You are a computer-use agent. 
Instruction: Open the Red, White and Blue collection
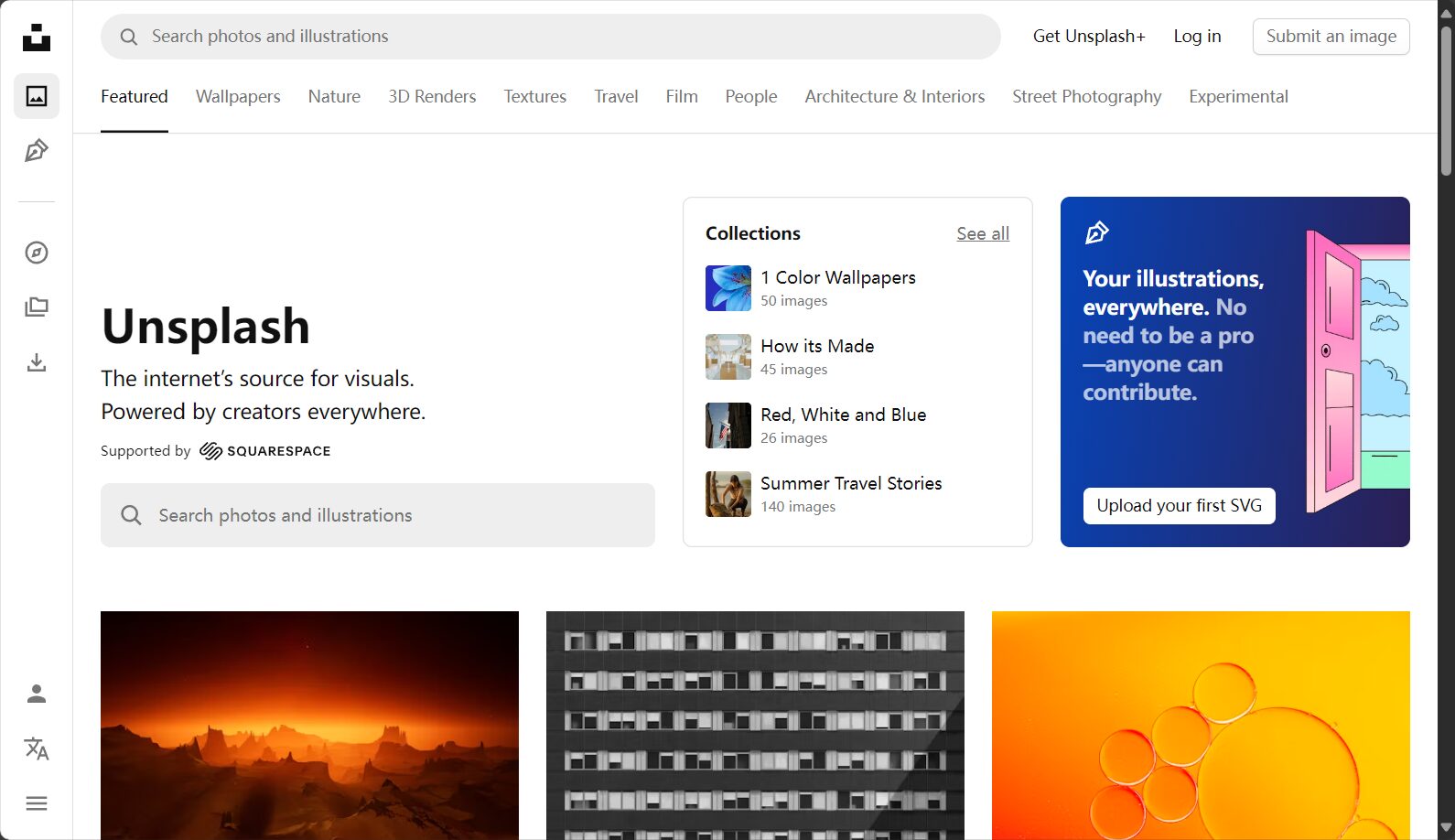click(x=844, y=415)
